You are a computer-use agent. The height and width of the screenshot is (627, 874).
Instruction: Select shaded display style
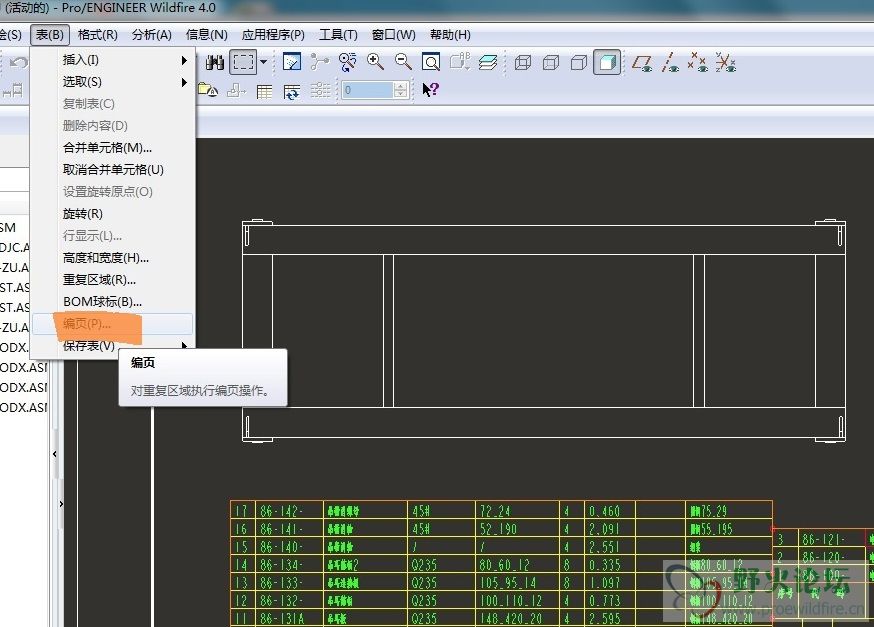pyautogui.click(x=607, y=62)
